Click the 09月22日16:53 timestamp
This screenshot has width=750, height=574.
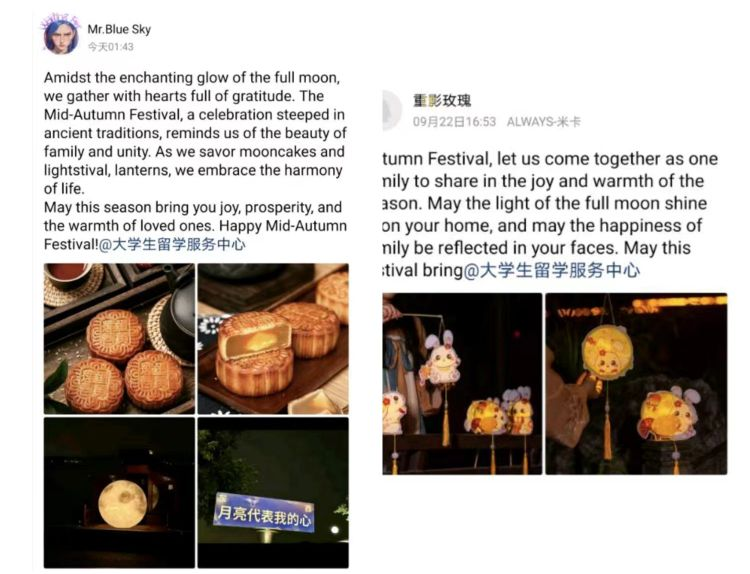coord(454,121)
